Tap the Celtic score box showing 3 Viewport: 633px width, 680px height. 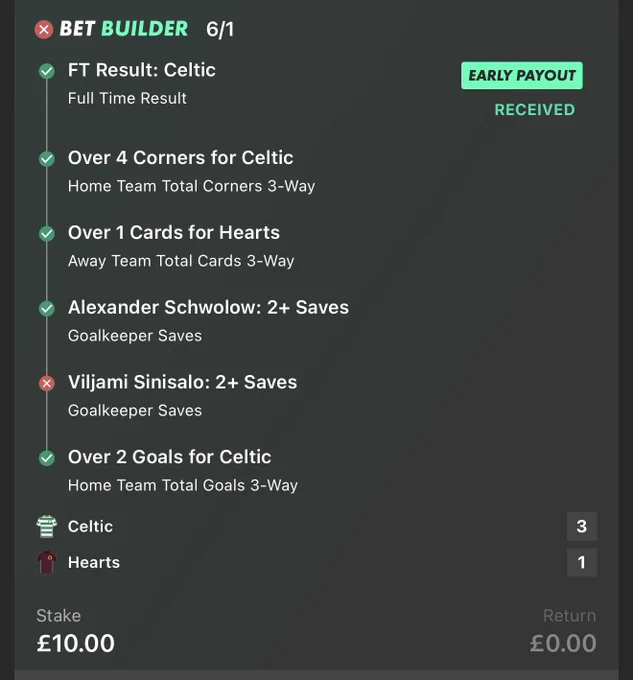(582, 526)
